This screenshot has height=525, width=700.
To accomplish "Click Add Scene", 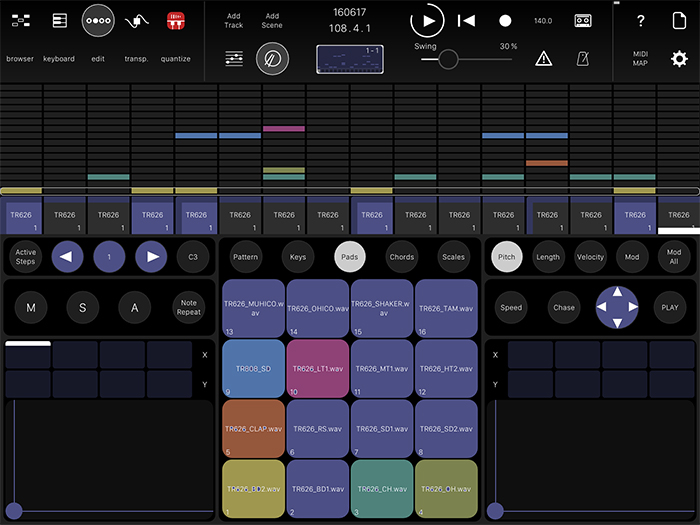I will click(272, 21).
